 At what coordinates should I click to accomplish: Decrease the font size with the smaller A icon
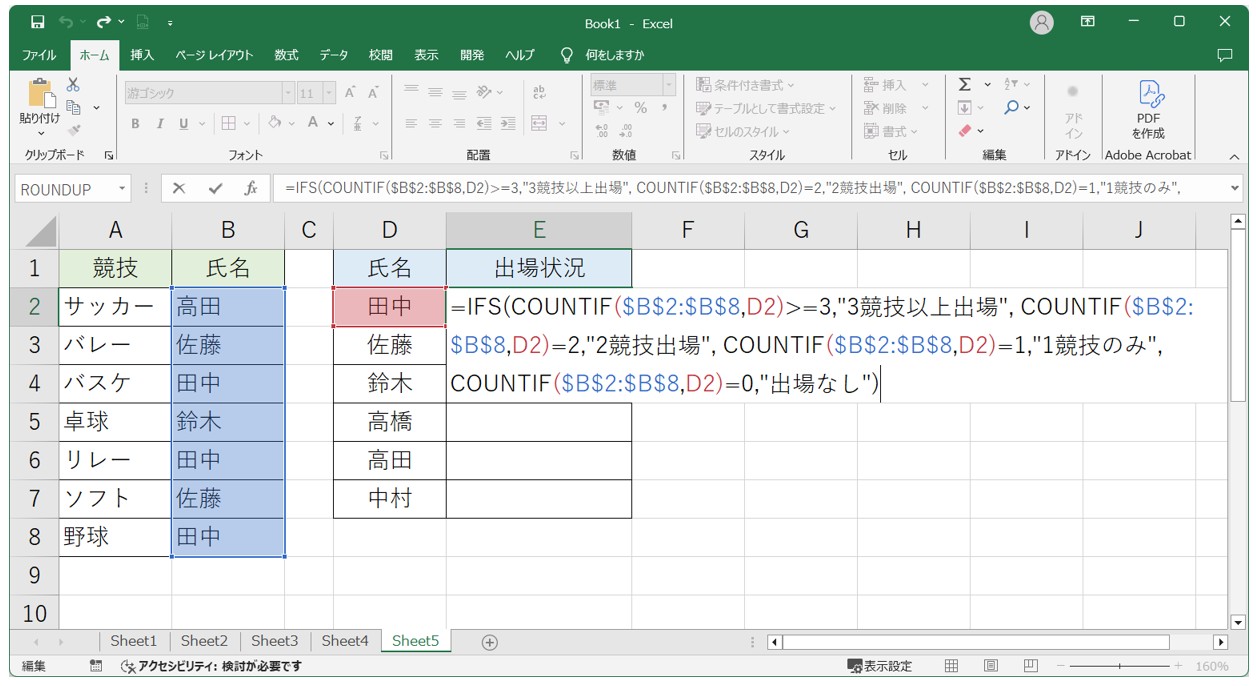[373, 93]
